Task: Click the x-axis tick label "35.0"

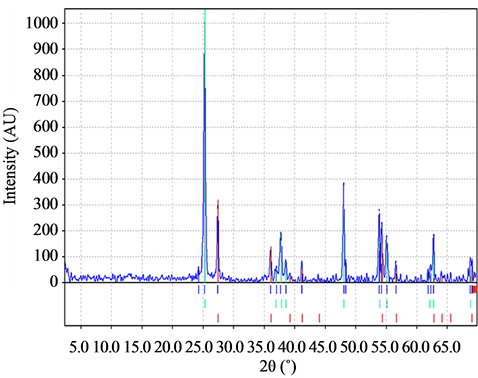Action: (x=260, y=347)
